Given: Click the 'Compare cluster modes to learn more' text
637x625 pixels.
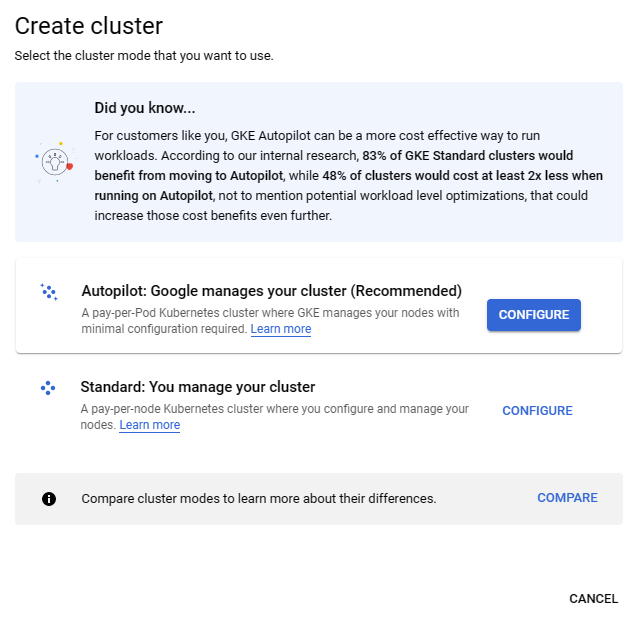Looking at the screenshot, I should click(x=258, y=498).
